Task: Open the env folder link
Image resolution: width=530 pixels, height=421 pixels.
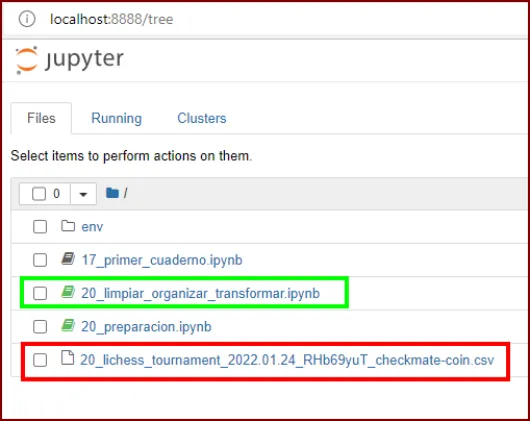Action: coord(92,227)
